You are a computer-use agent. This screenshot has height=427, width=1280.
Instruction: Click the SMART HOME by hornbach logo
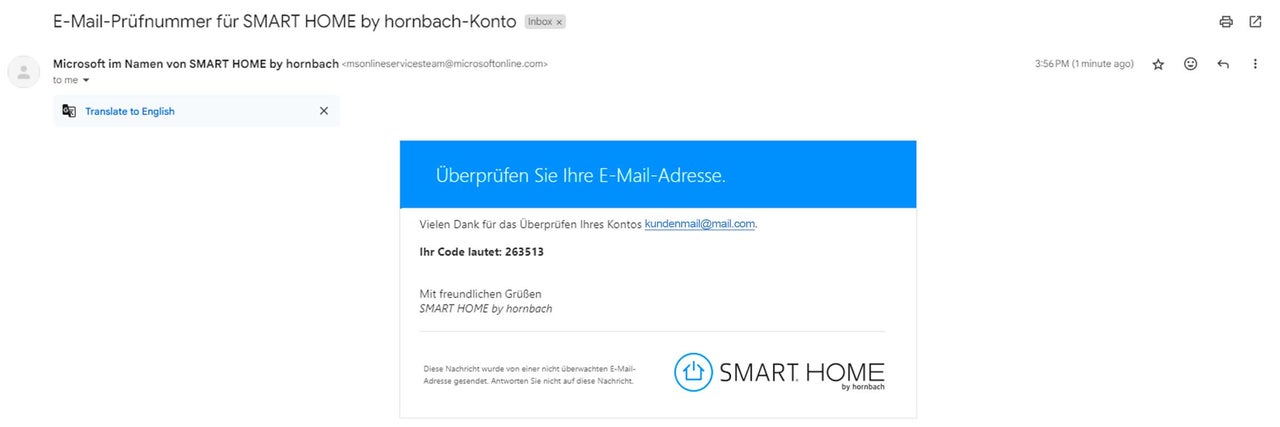tap(779, 372)
